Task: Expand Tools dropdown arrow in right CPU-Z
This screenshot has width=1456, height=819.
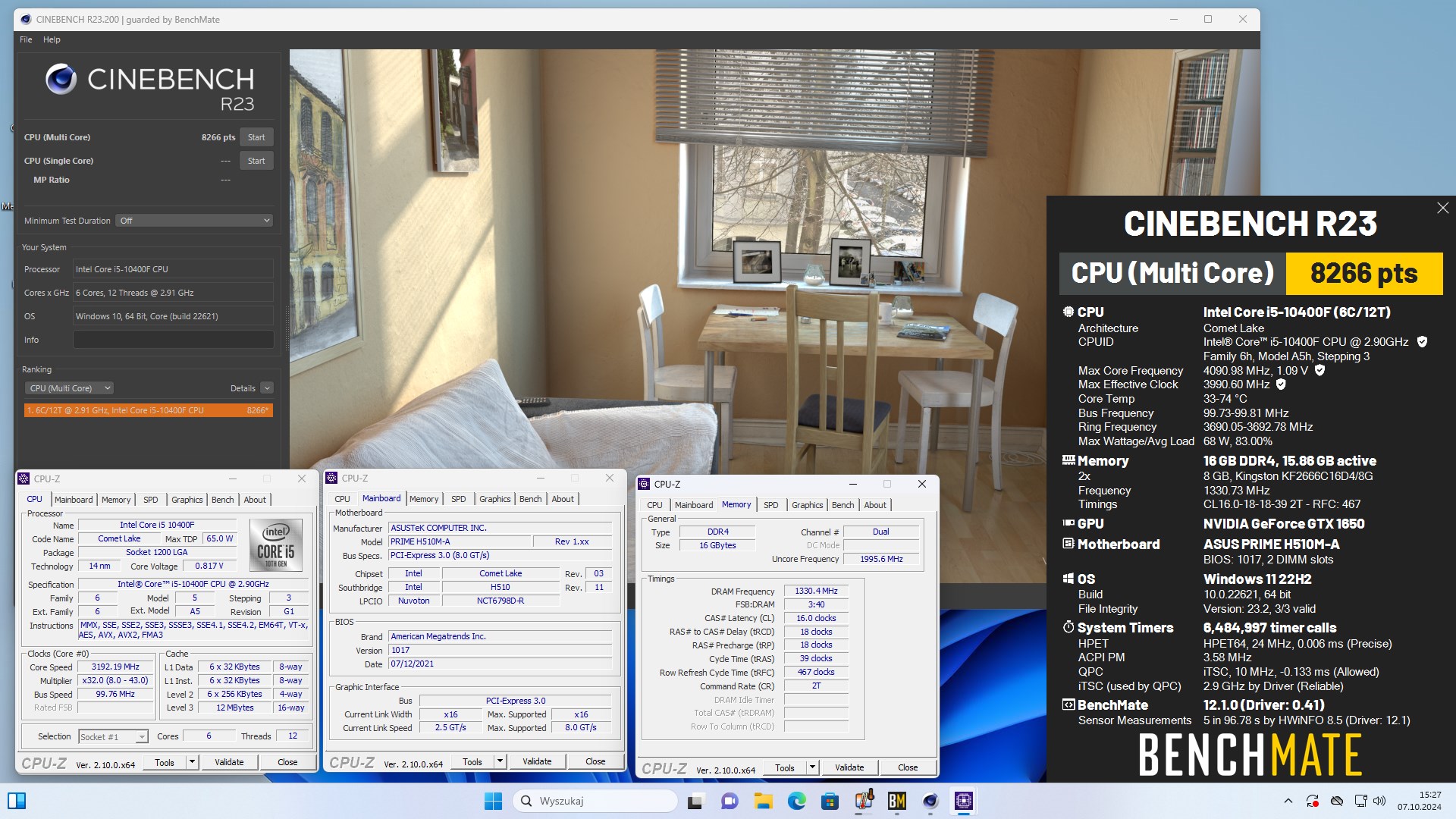Action: pyautogui.click(x=813, y=767)
